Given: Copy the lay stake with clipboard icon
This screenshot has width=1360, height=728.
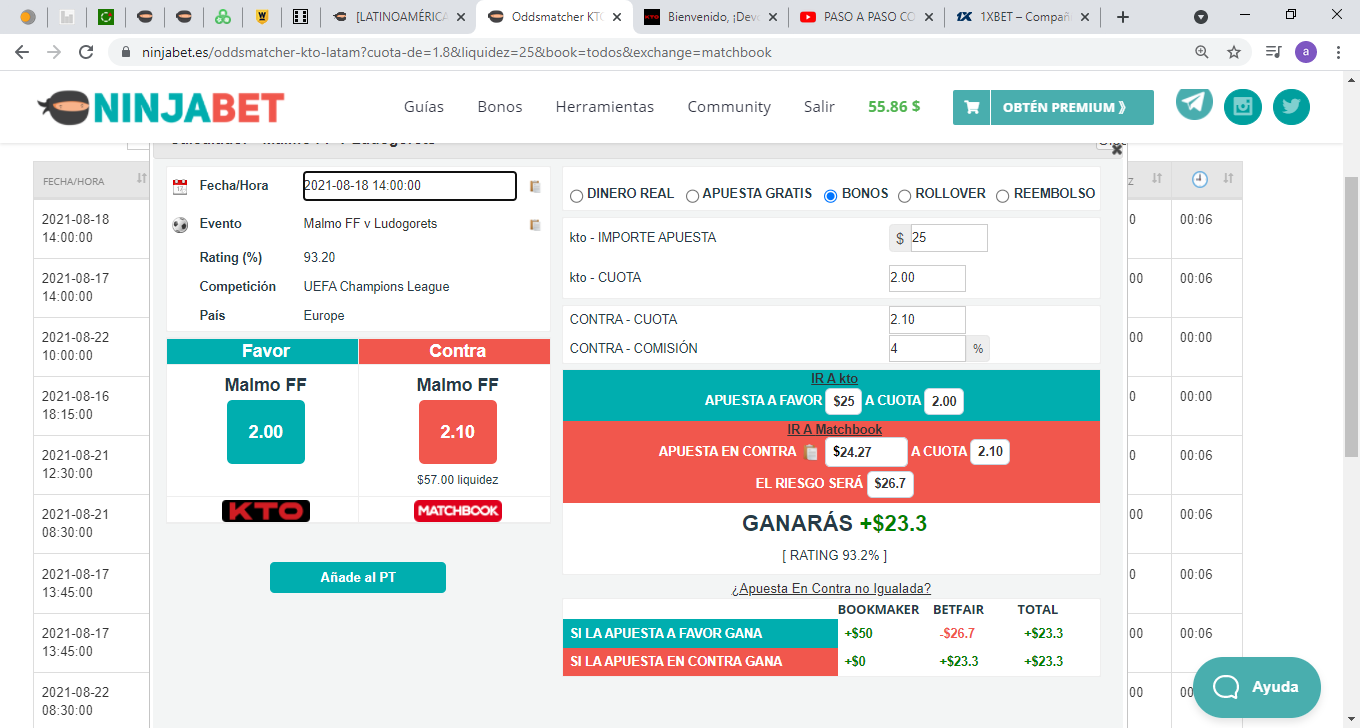Looking at the screenshot, I should tap(812, 452).
